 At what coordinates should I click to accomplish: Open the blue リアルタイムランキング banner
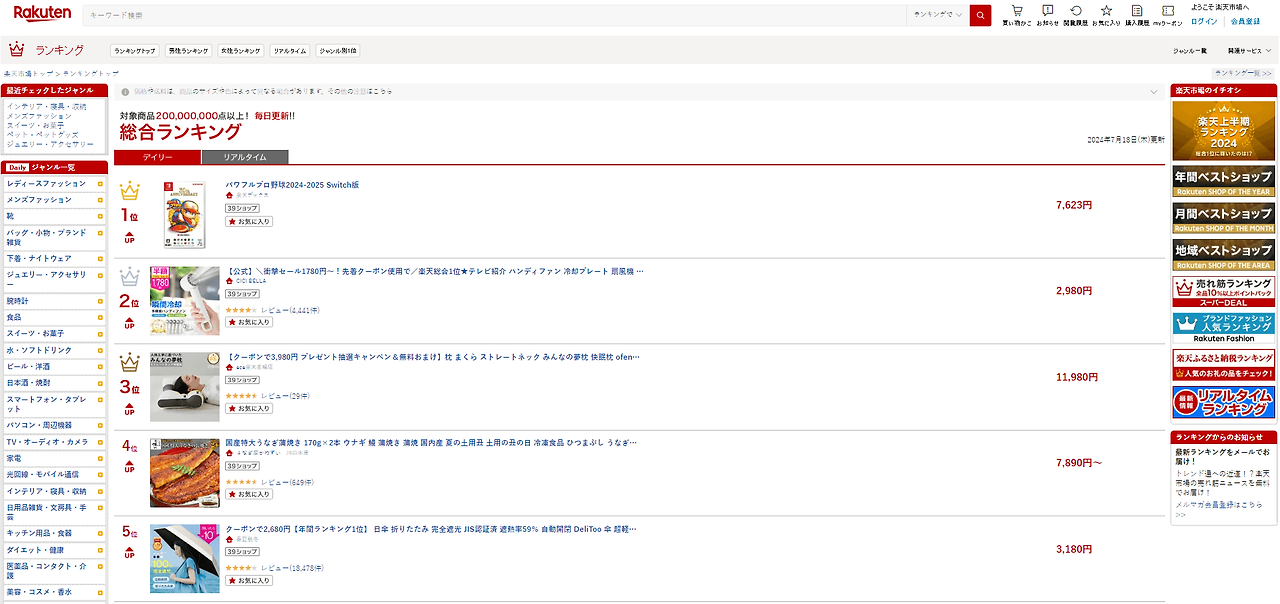(1224, 402)
